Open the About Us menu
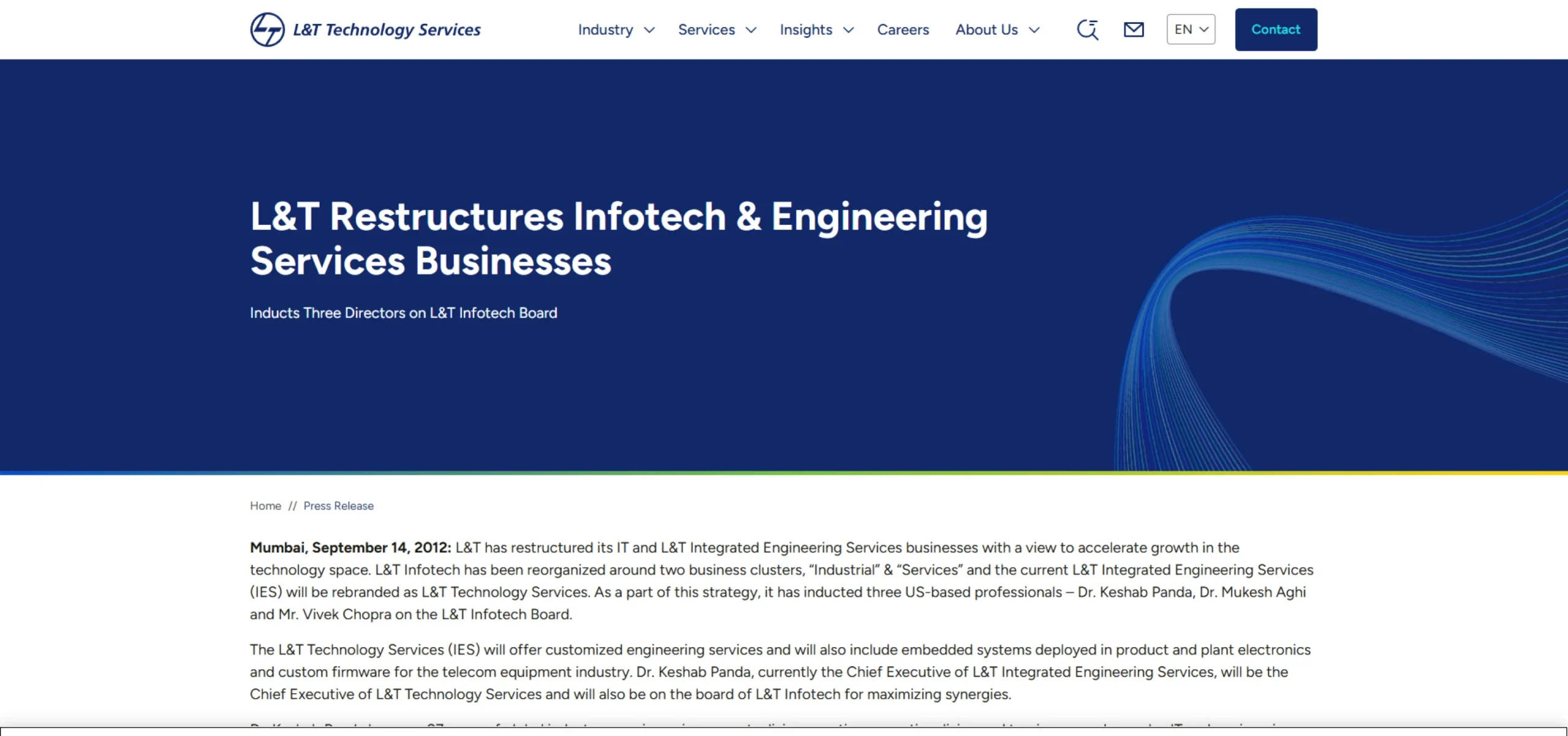 coord(986,29)
